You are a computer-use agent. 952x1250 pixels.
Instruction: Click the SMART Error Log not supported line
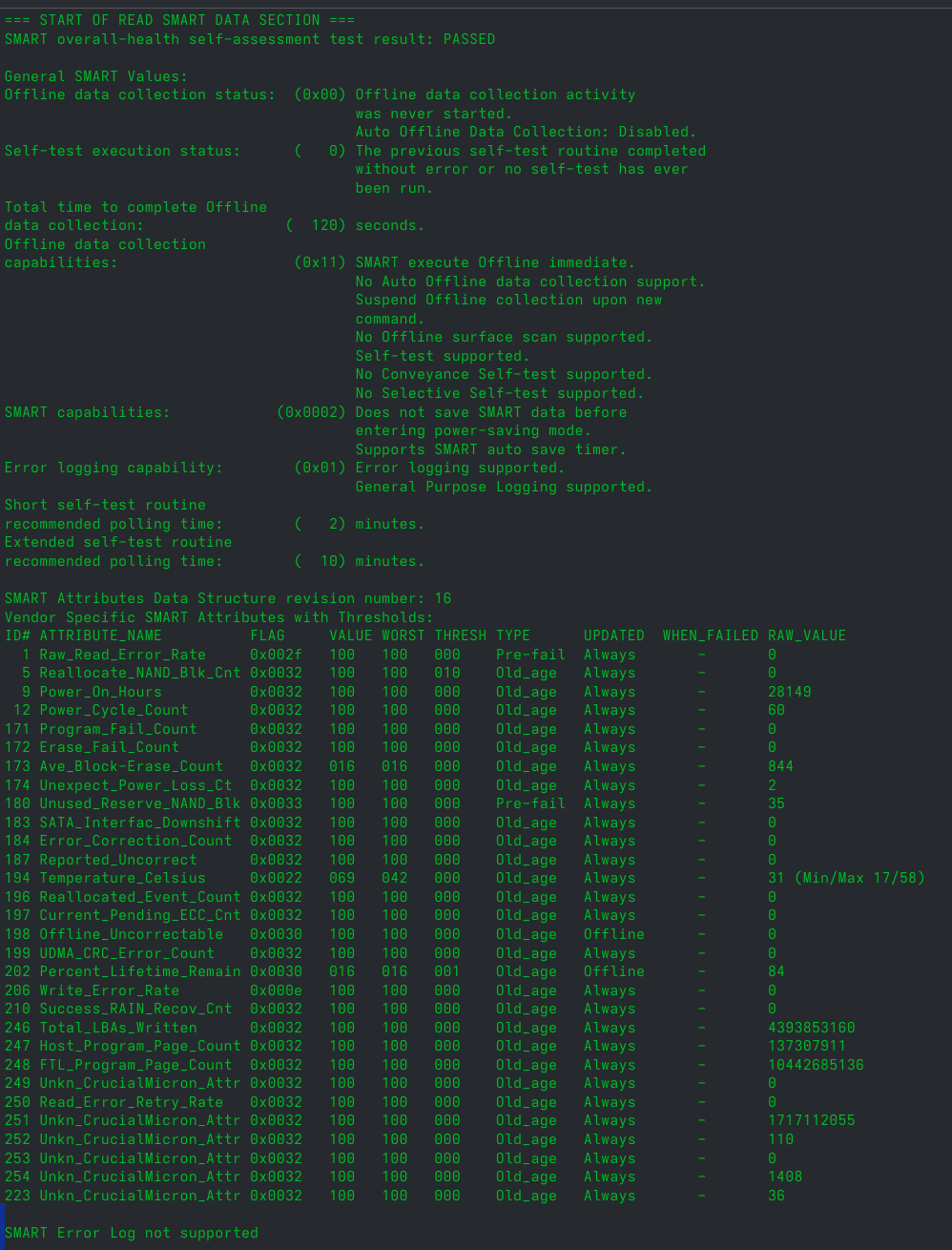point(132,1233)
